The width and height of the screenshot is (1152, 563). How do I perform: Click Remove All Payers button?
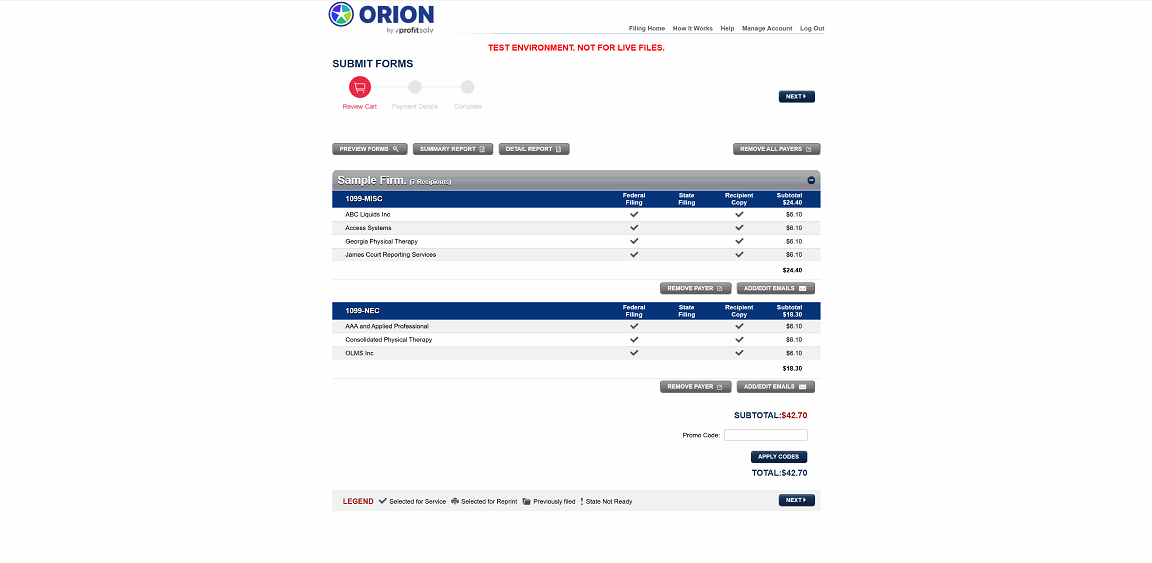click(x=777, y=149)
